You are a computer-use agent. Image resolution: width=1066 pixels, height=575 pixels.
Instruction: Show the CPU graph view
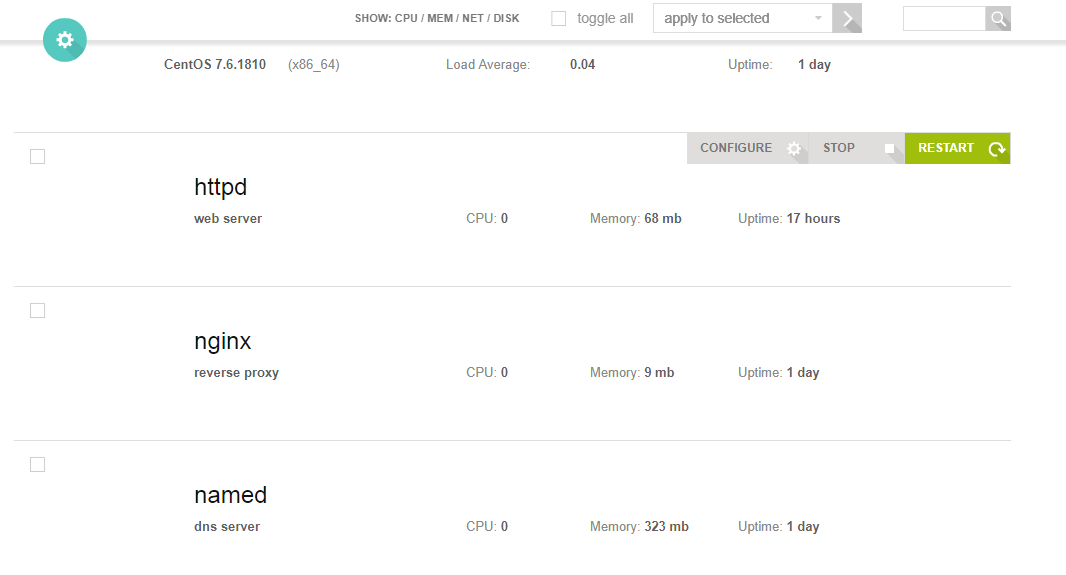pos(407,19)
